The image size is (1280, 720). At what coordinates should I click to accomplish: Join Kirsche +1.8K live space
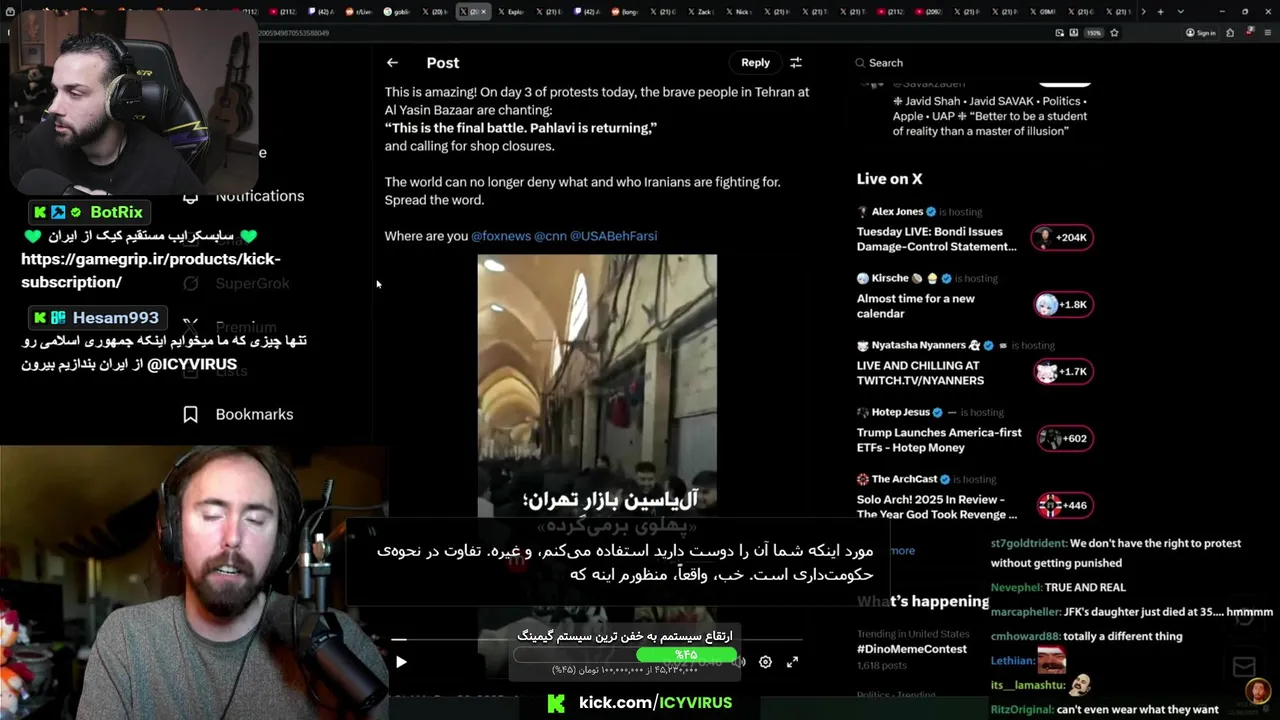(x=1063, y=304)
